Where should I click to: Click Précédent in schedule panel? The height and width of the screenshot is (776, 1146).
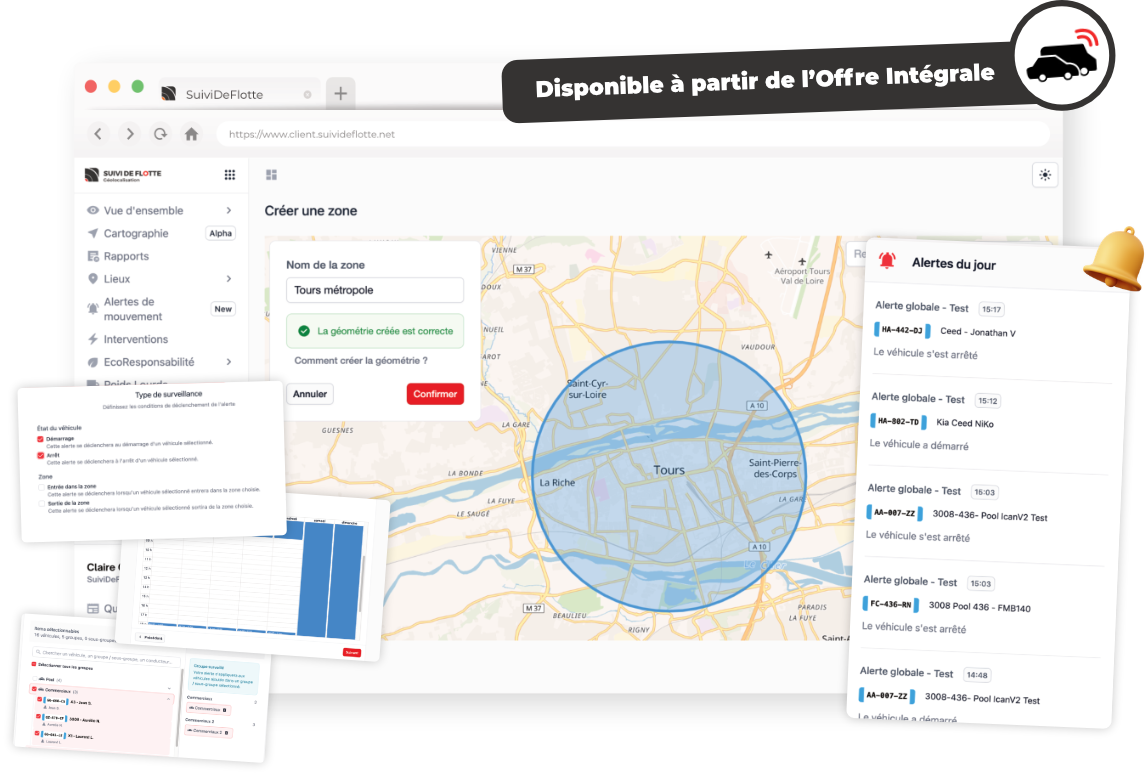click(x=150, y=638)
